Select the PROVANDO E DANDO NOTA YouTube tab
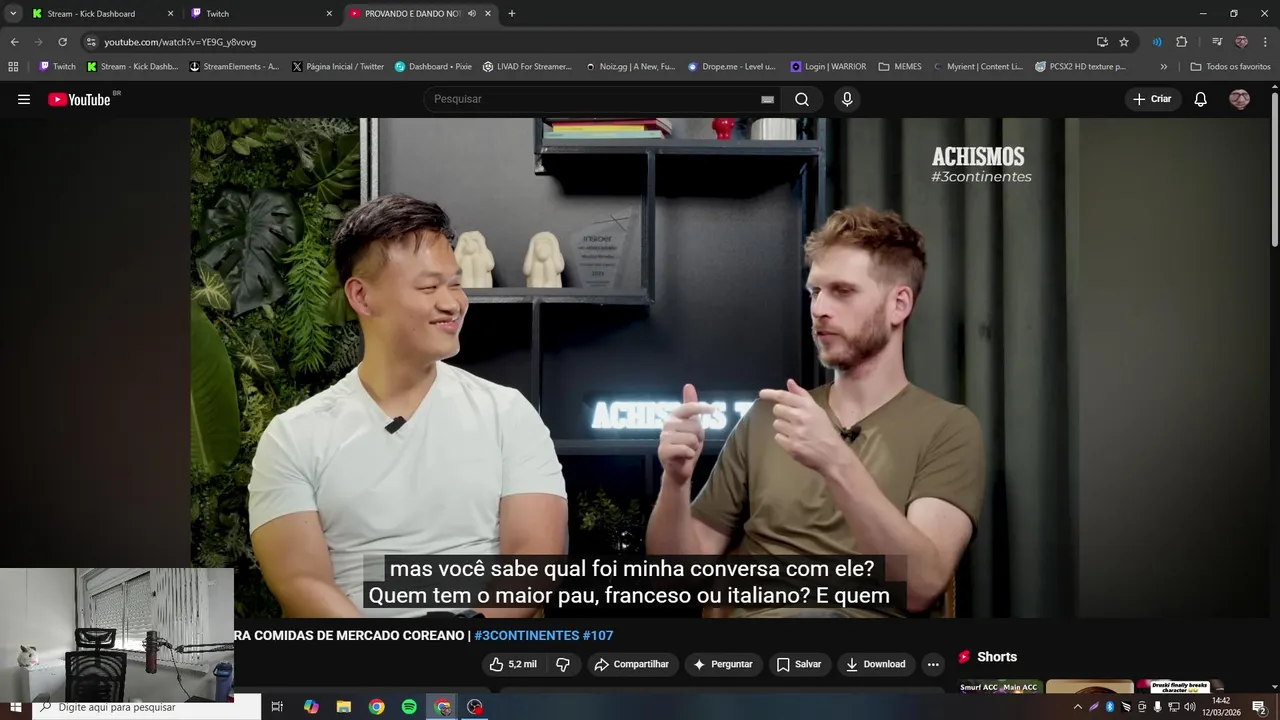This screenshot has height=720, width=1280. click(x=412, y=14)
